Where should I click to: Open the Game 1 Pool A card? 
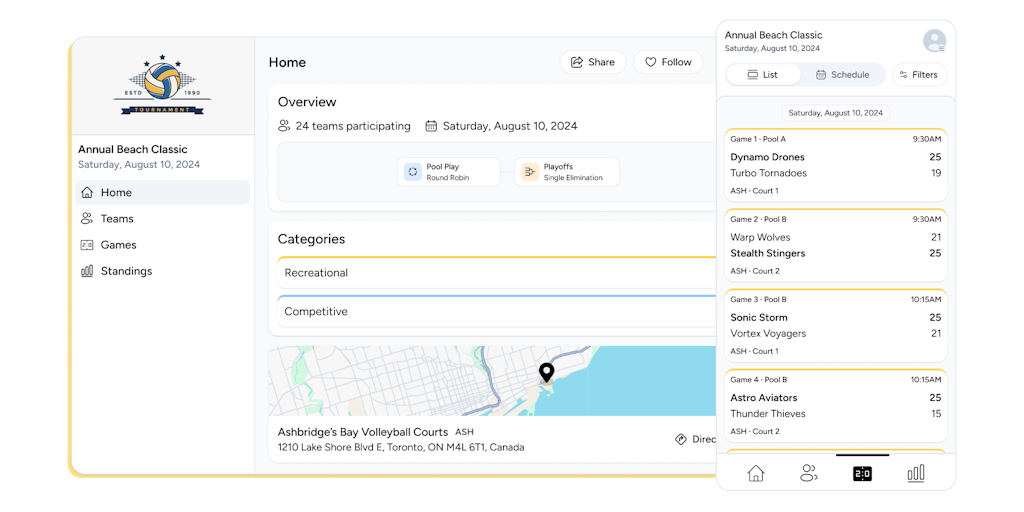pyautogui.click(x=835, y=165)
